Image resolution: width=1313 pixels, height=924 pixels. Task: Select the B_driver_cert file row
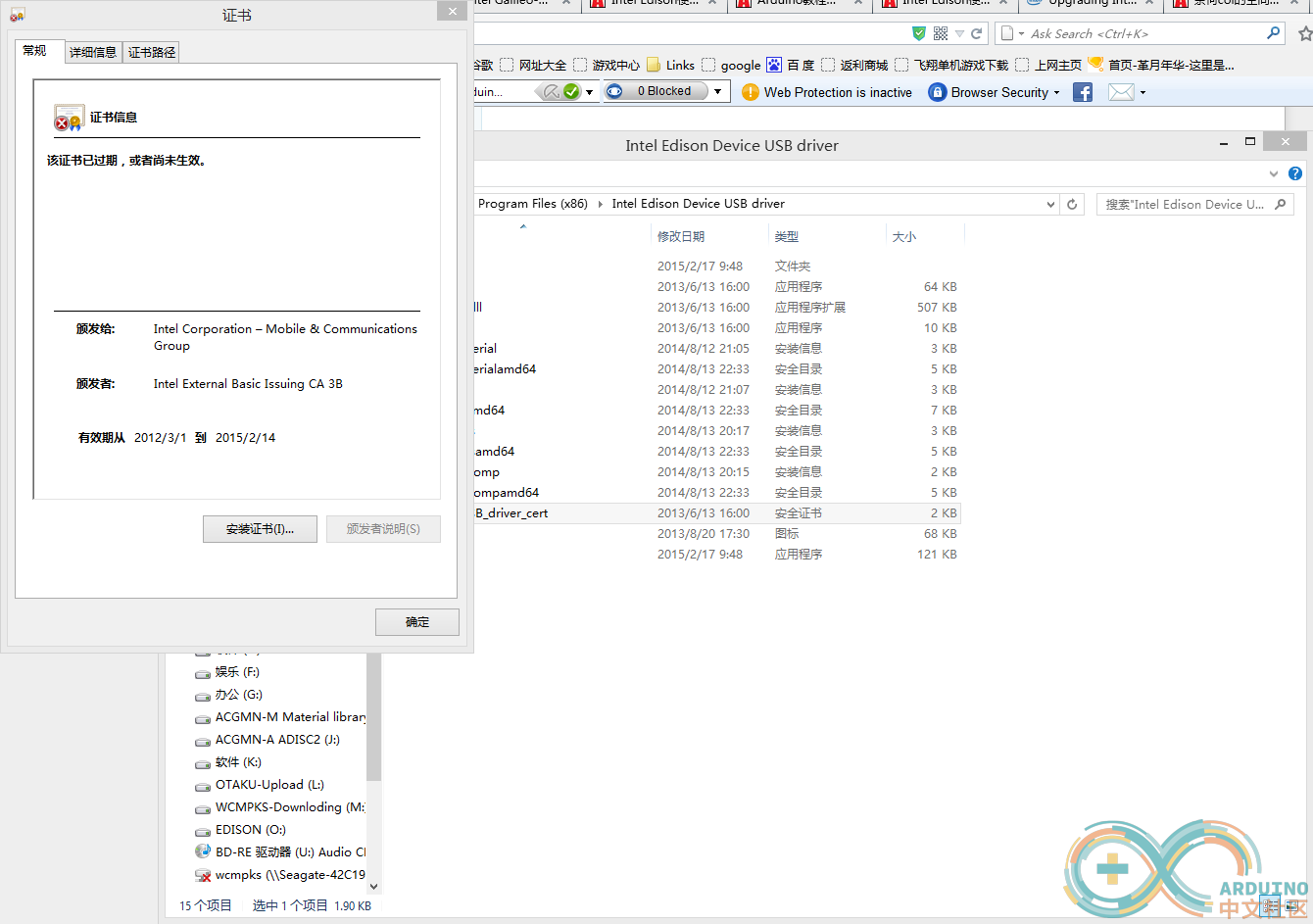(x=716, y=513)
